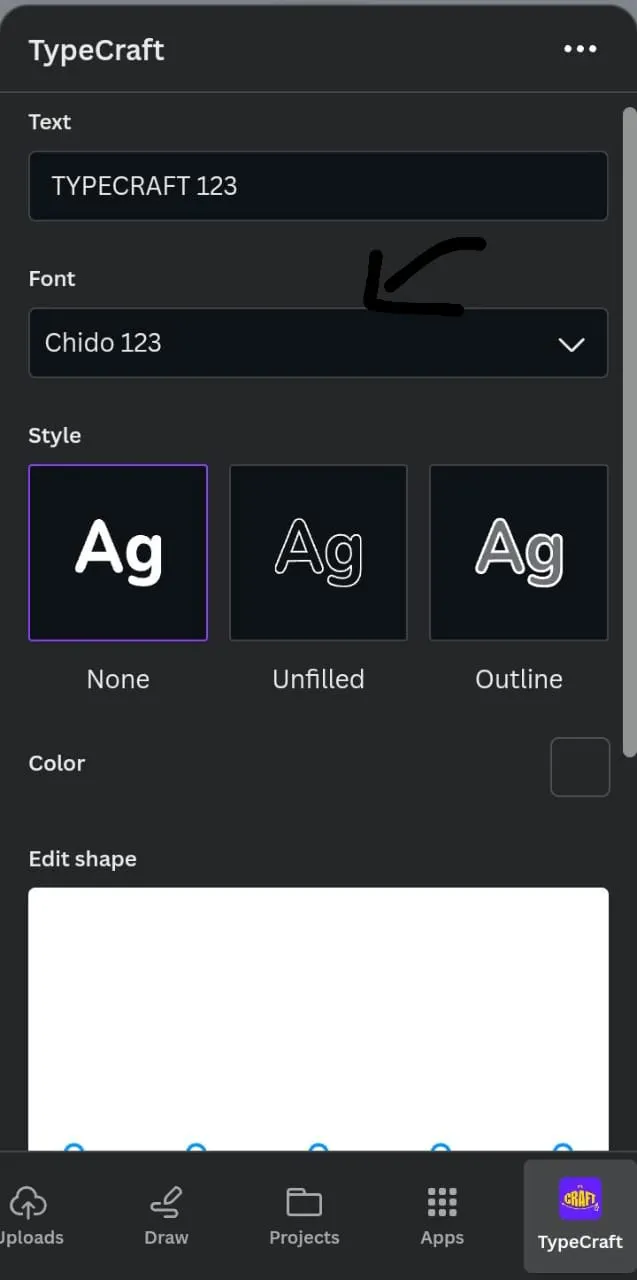Click the Text input field
The image size is (637, 1280).
[x=318, y=186]
